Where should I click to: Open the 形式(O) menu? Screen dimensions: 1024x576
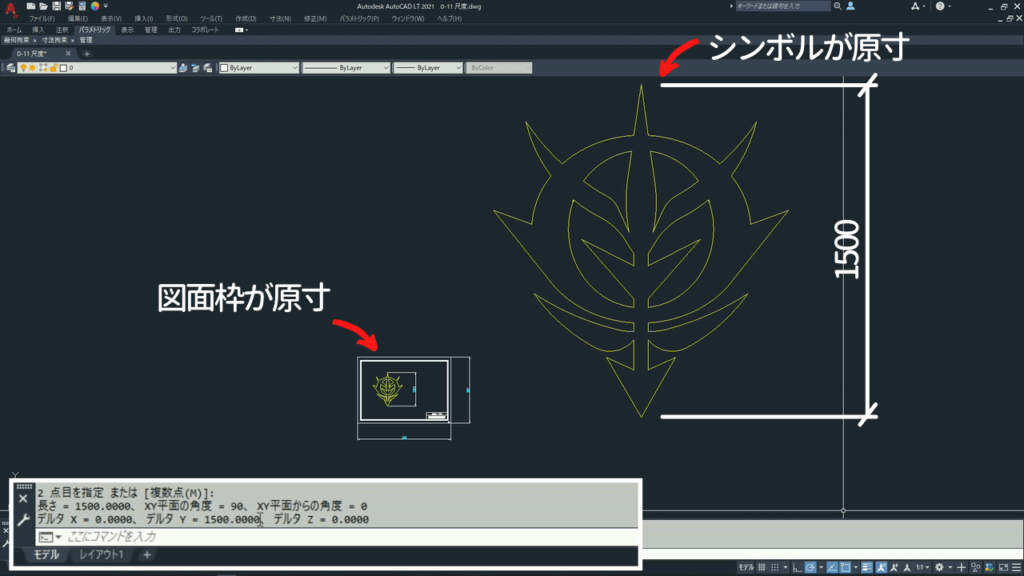[176, 19]
